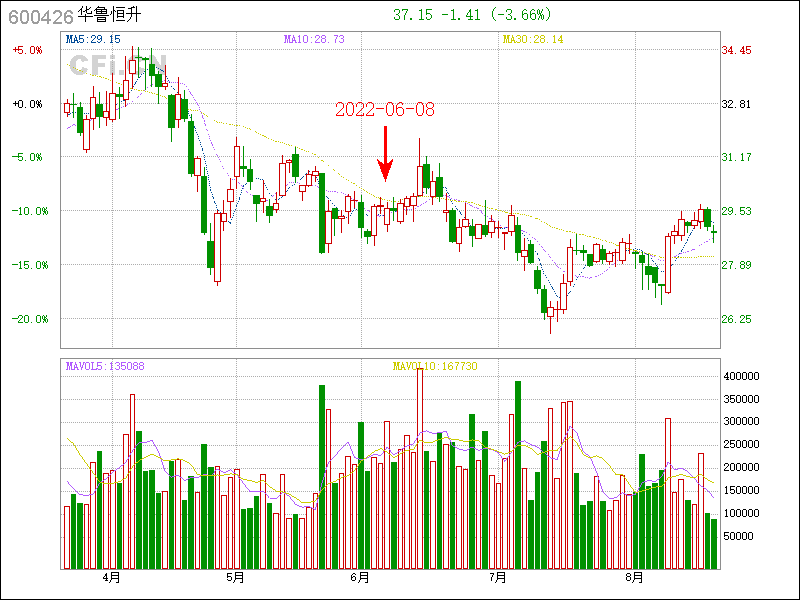This screenshot has height=600, width=800.
Task: Click the -20.0% axis label
Action: 30,319
